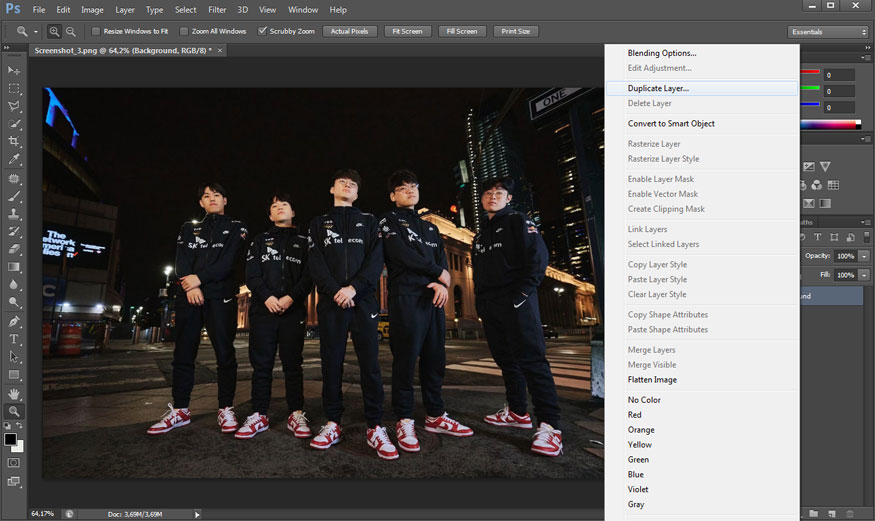Click Zoom In magnifier in options bar

tap(54, 32)
